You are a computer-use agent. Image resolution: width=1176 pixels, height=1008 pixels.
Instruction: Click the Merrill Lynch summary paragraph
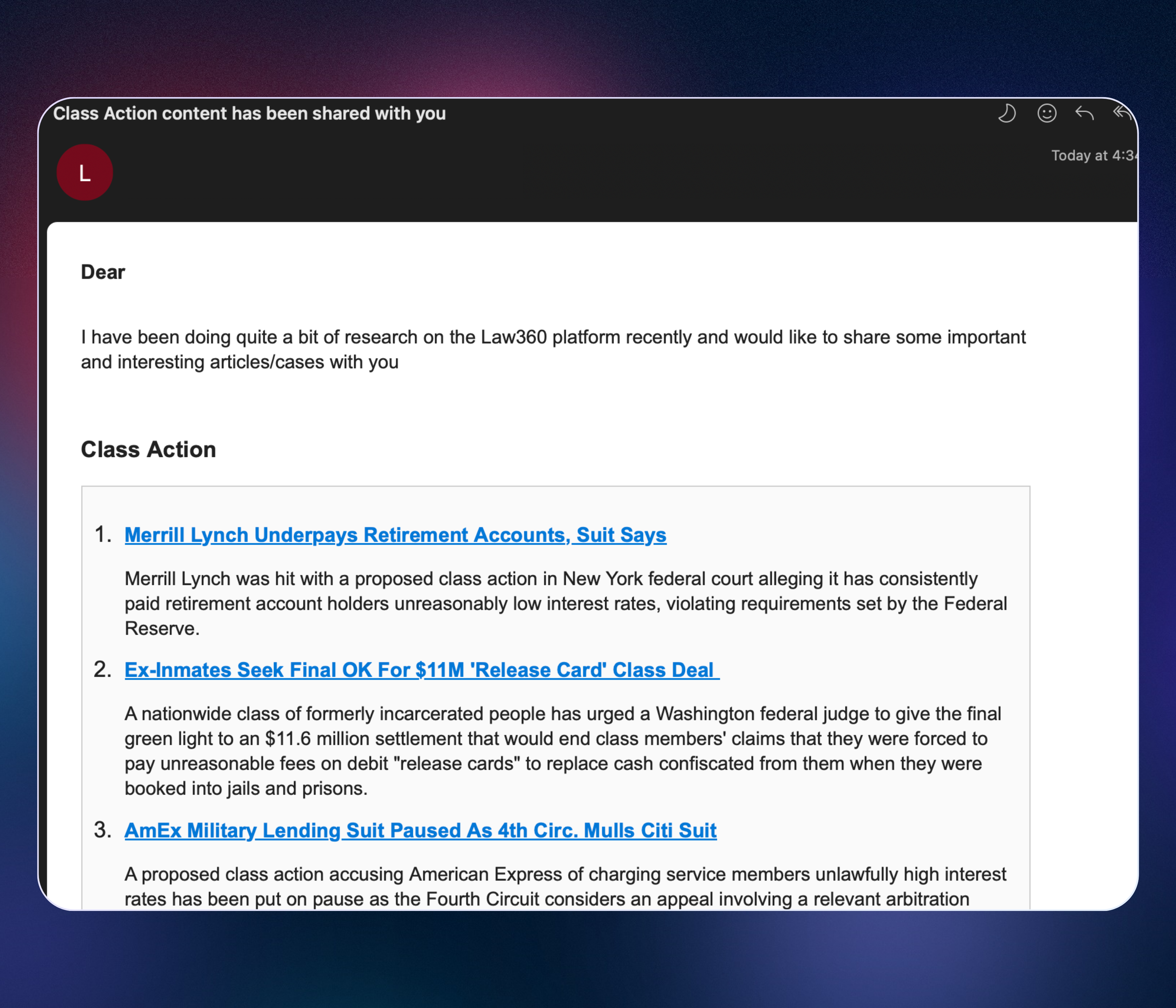[x=566, y=604]
